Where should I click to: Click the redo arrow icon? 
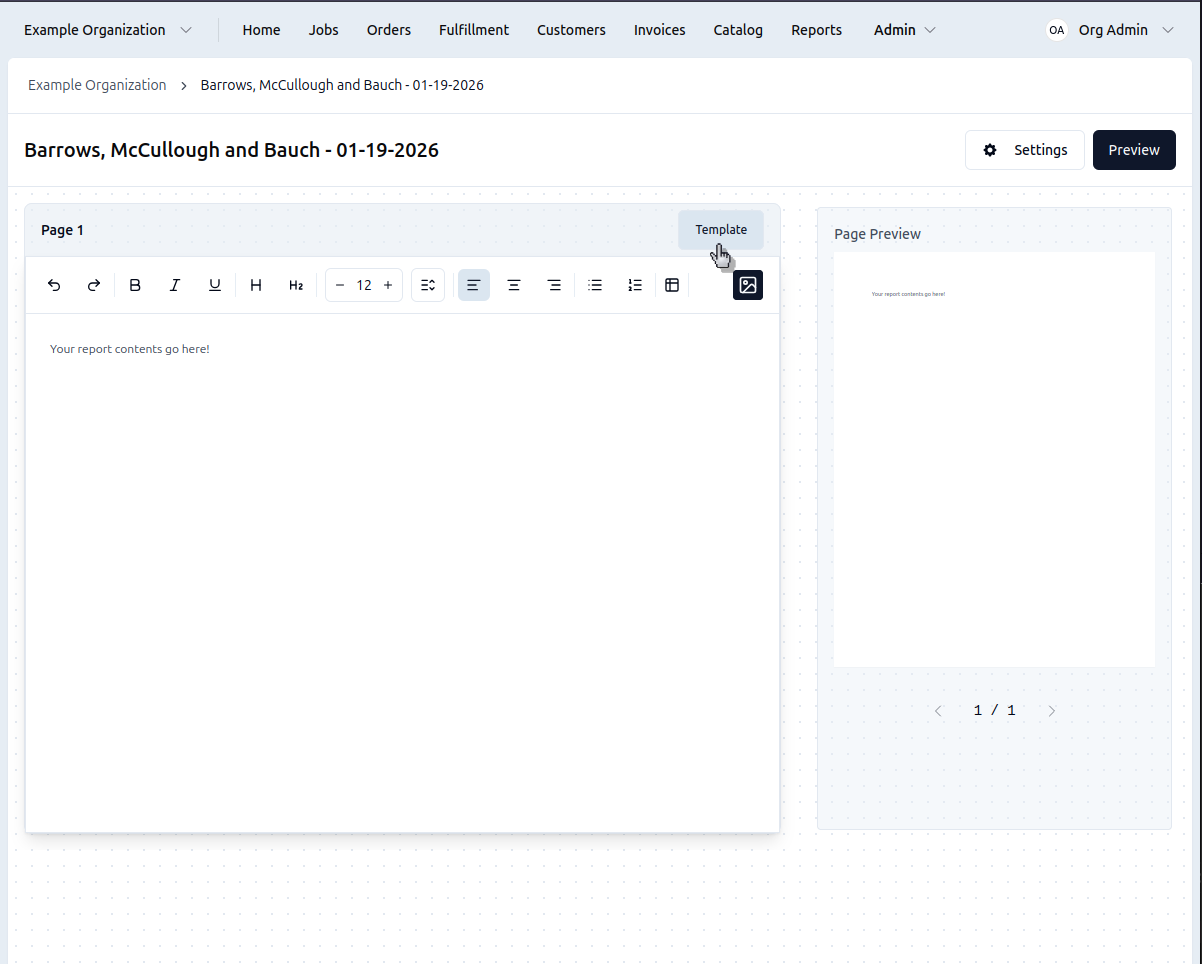(x=94, y=285)
